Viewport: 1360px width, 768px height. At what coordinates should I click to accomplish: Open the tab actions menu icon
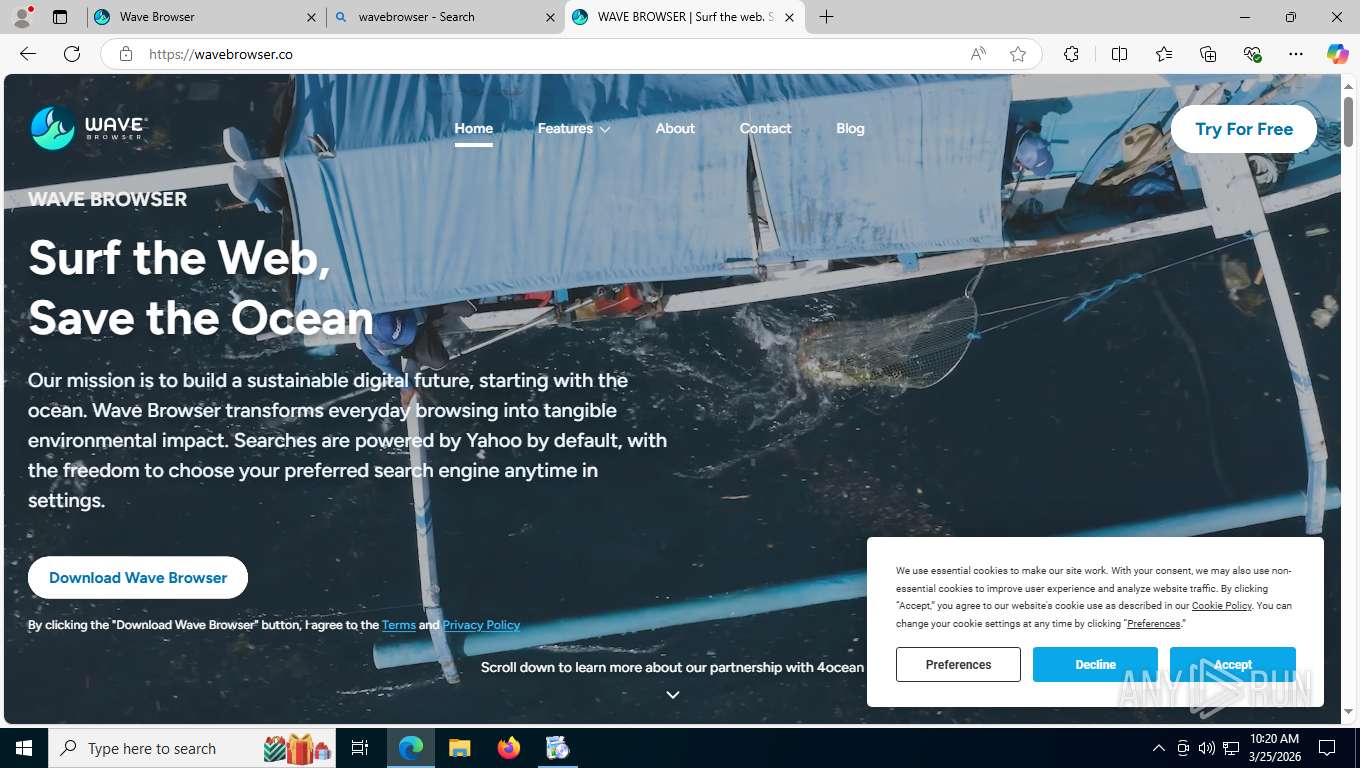(60, 17)
